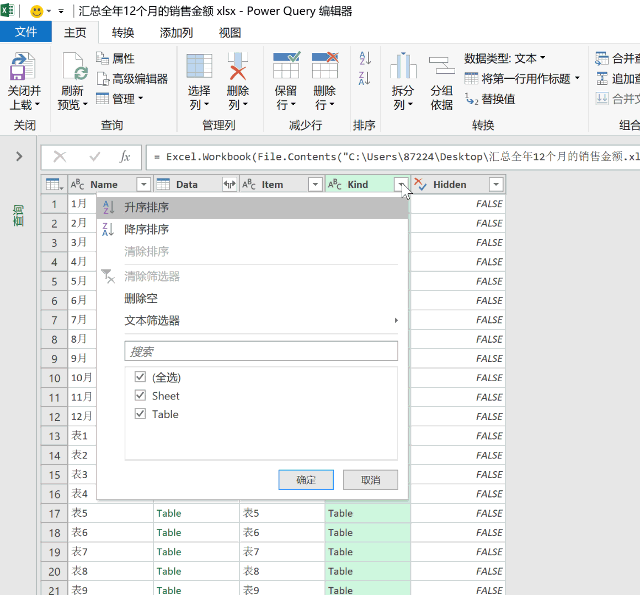Viewport: 640px width, 595px height.
Task: Expand the 将第一行用作标题 dropdown arrow
Action: (x=578, y=78)
